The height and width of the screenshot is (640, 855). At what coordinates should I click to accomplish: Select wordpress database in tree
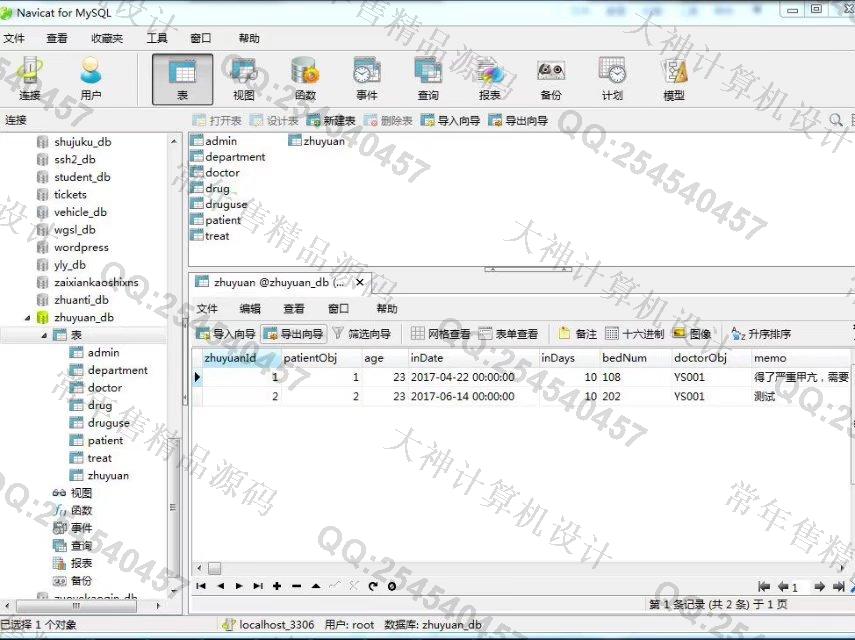[x=81, y=247]
